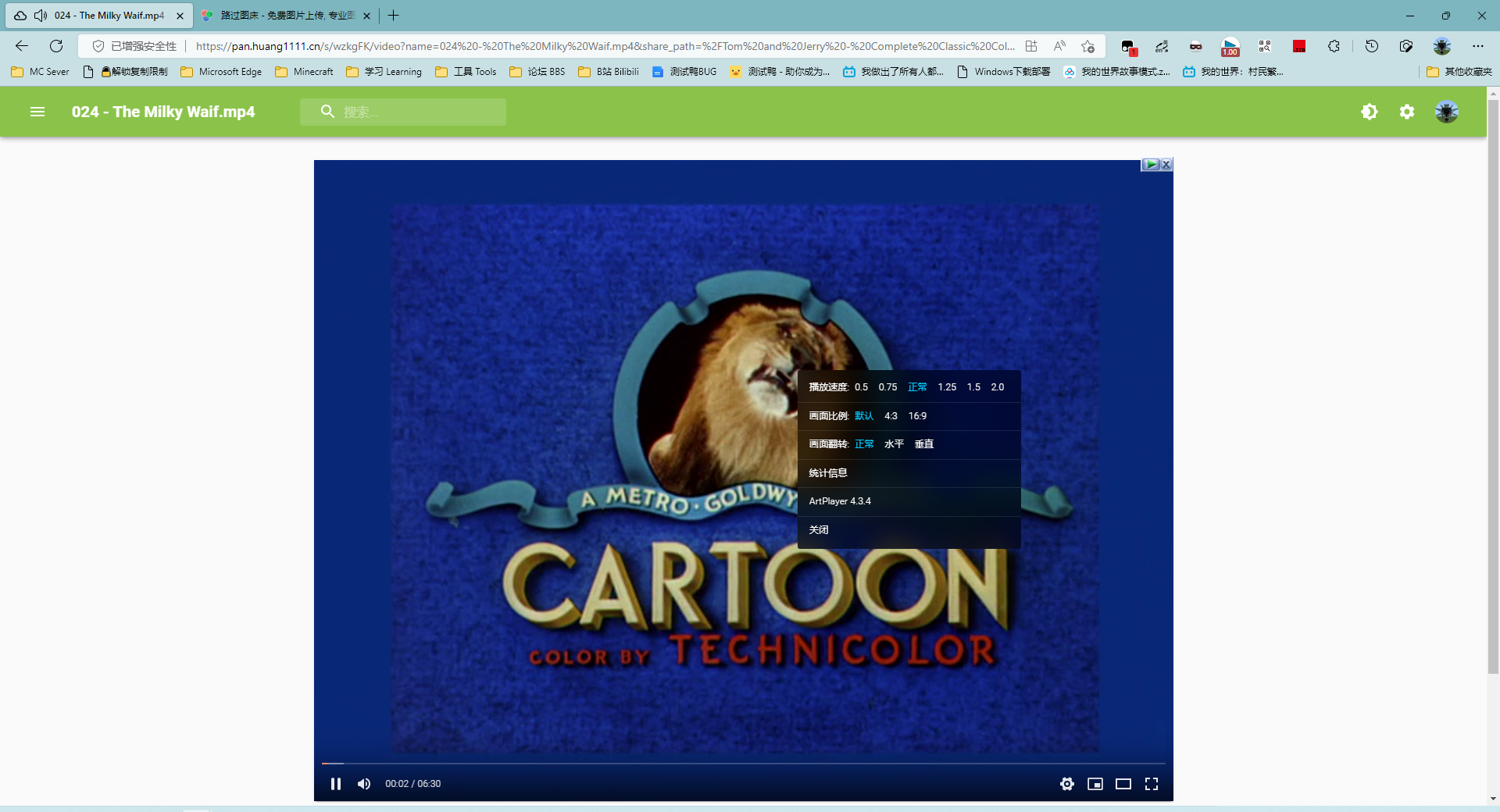The width and height of the screenshot is (1500, 812).
Task: Open 我做出了所有人都 bookmark
Action: tap(894, 72)
